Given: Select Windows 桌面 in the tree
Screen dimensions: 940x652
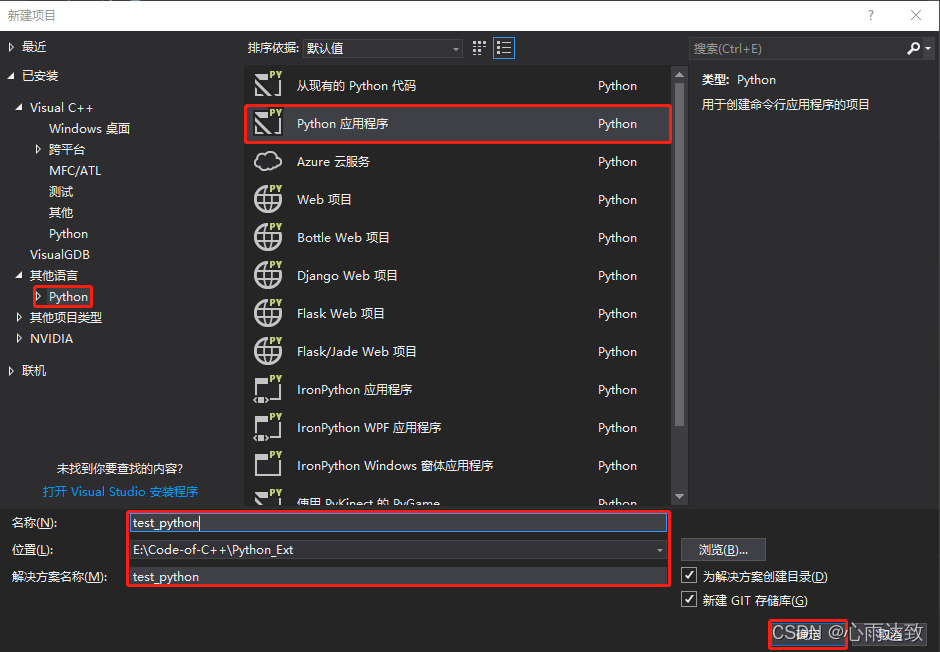Looking at the screenshot, I should pos(89,129).
